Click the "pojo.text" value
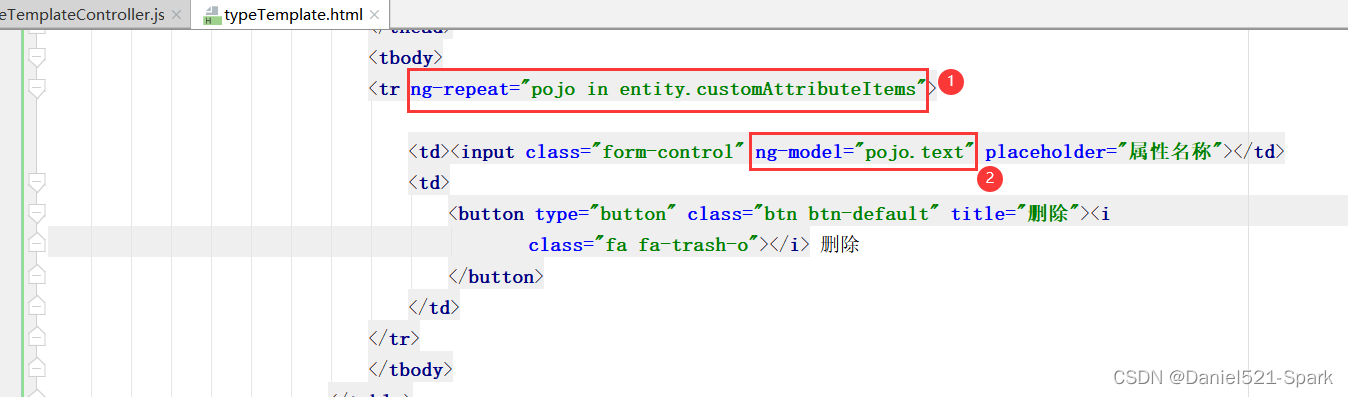This screenshot has height=397, width=1348. pos(915,152)
